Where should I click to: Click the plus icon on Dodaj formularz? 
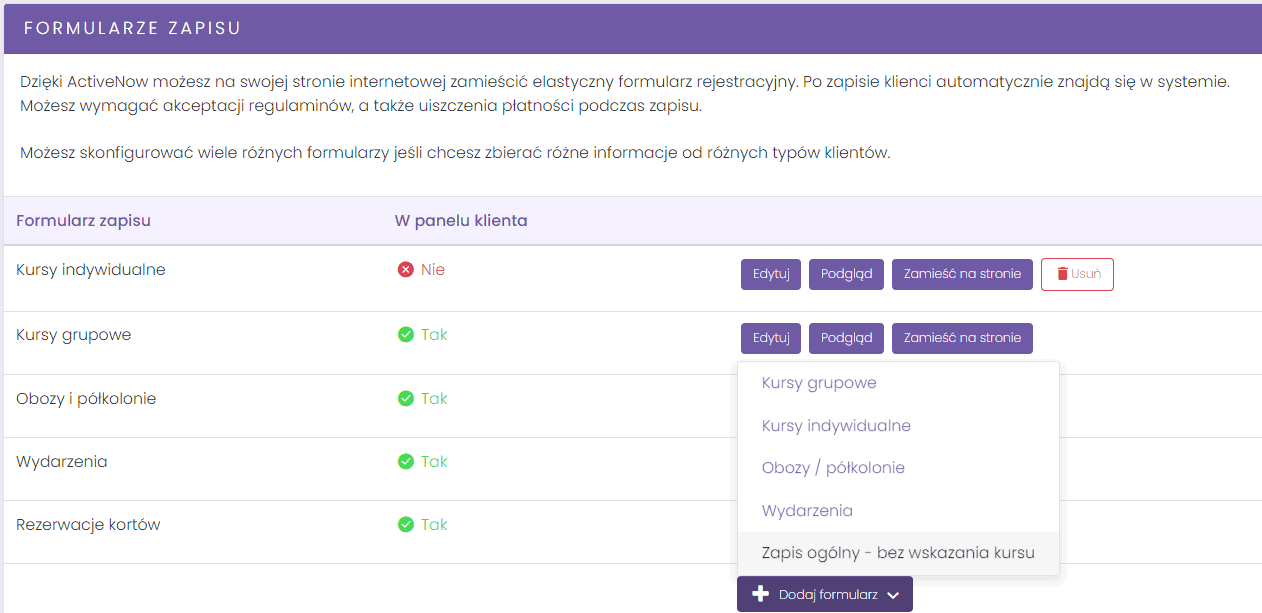click(x=760, y=594)
